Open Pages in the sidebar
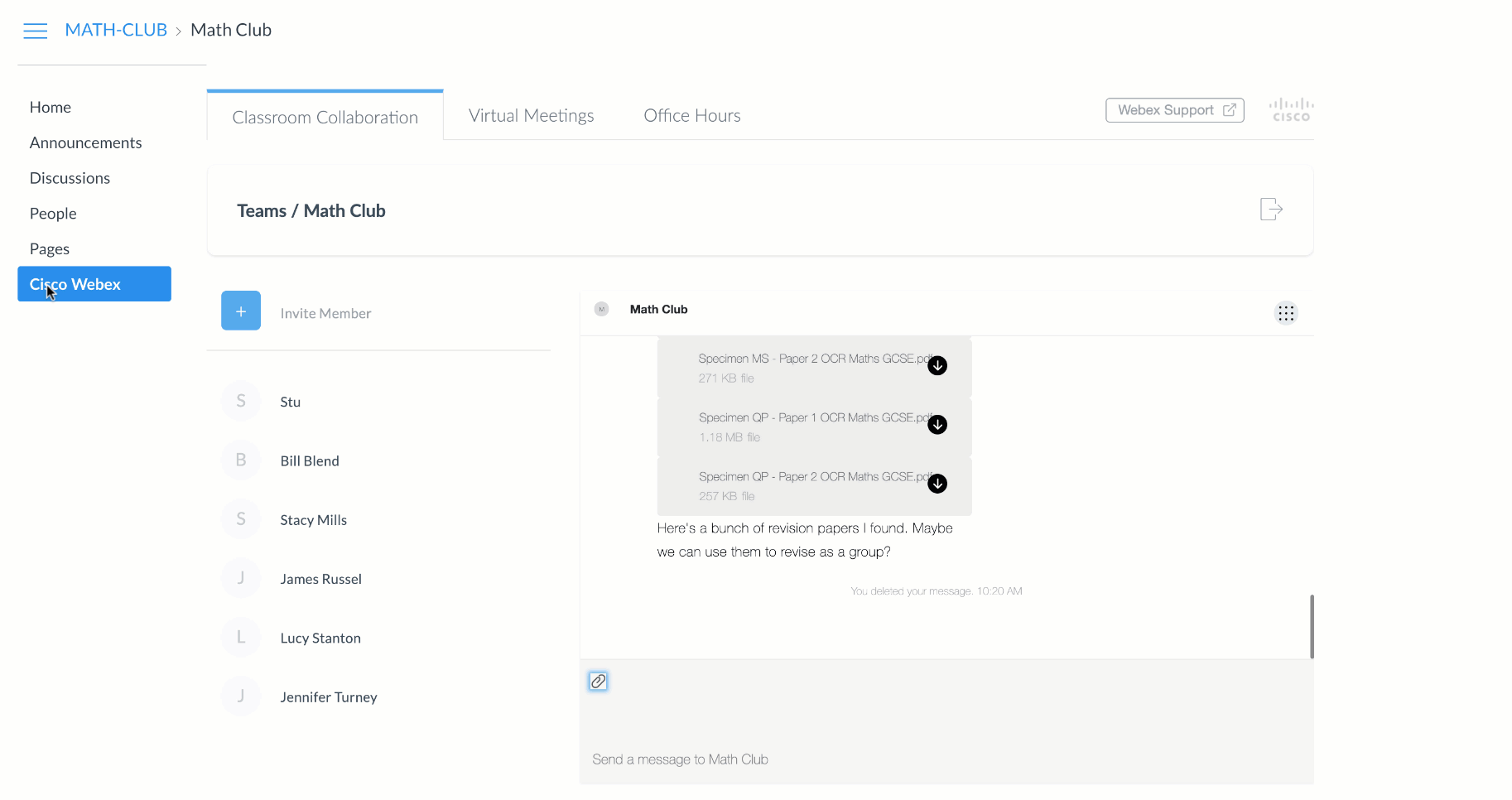The height and width of the screenshot is (800, 1512). (x=50, y=249)
